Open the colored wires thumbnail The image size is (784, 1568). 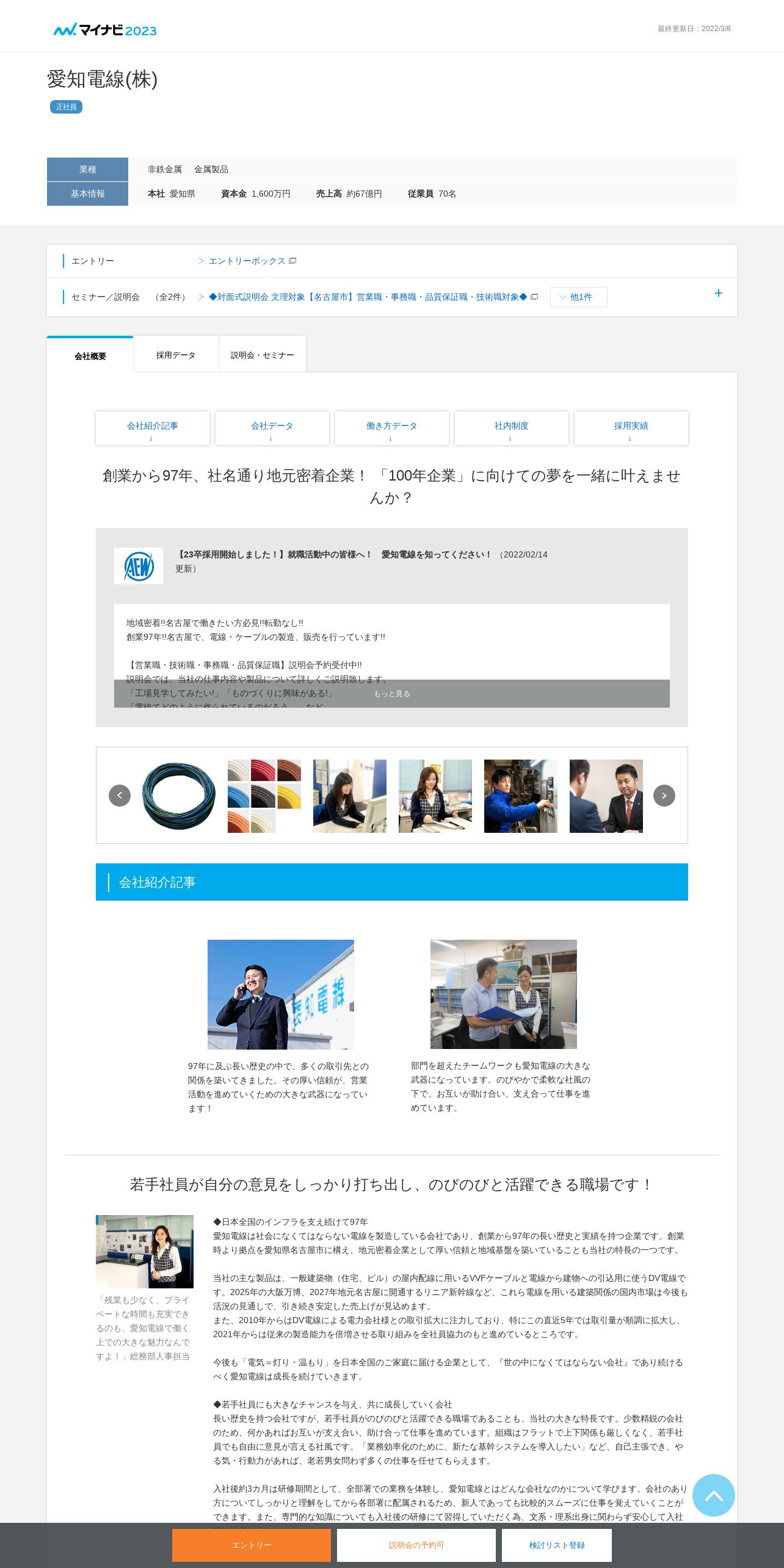[x=264, y=796]
